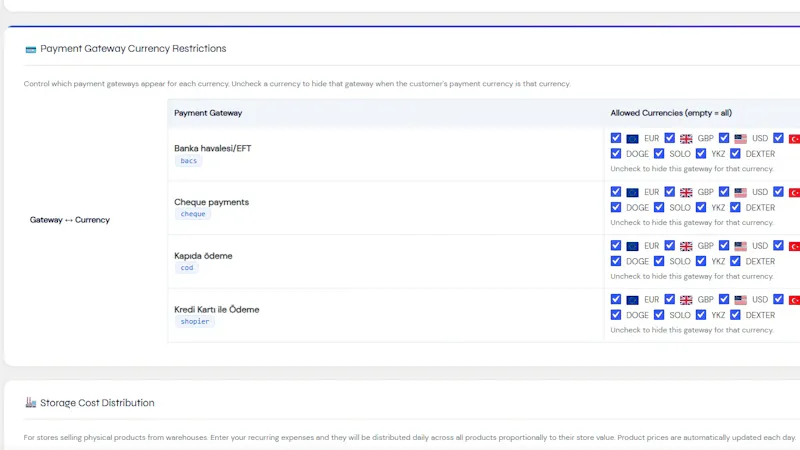Uncheck GBP for Kredi Kartı ile Ödeme
The width and height of the screenshot is (800, 450).
pyautogui.click(x=669, y=299)
